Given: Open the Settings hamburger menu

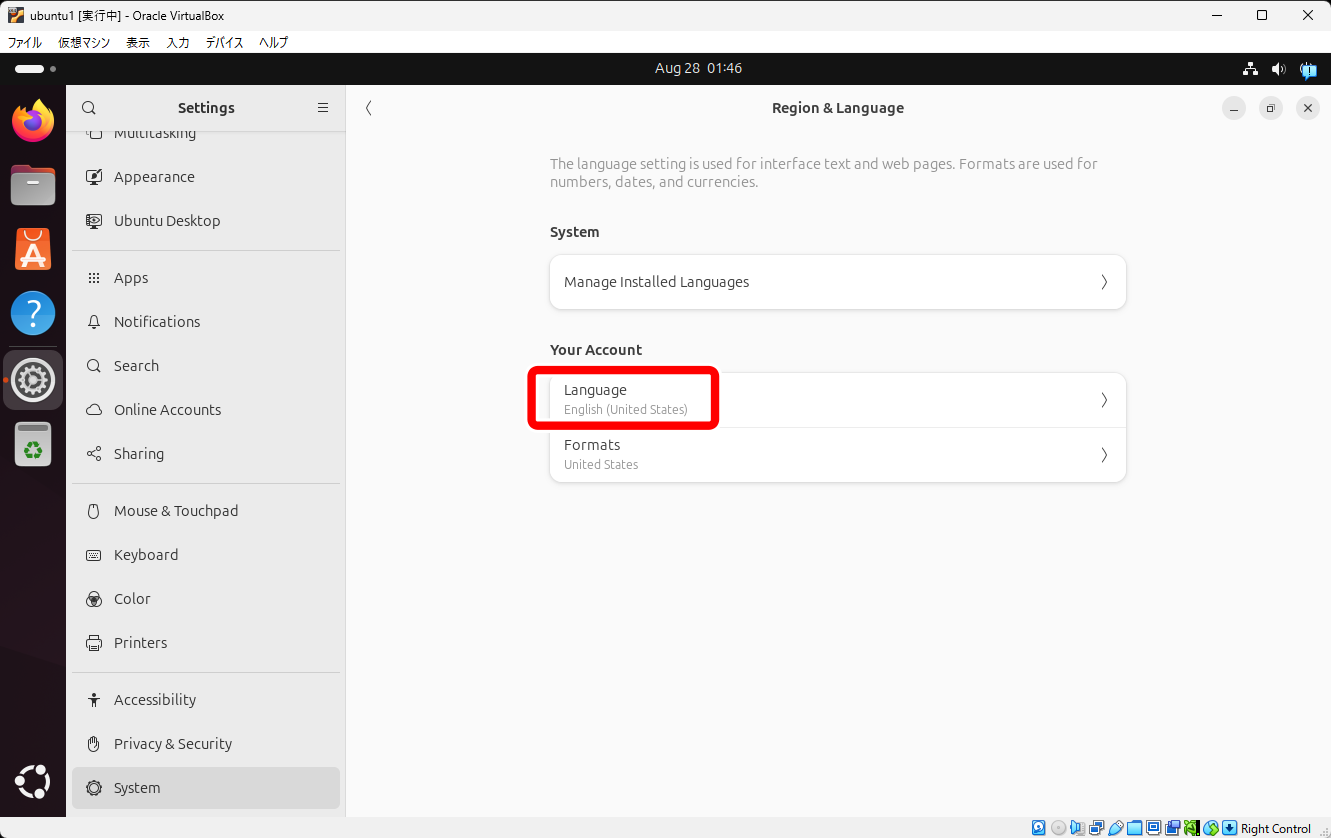Looking at the screenshot, I should coord(323,108).
